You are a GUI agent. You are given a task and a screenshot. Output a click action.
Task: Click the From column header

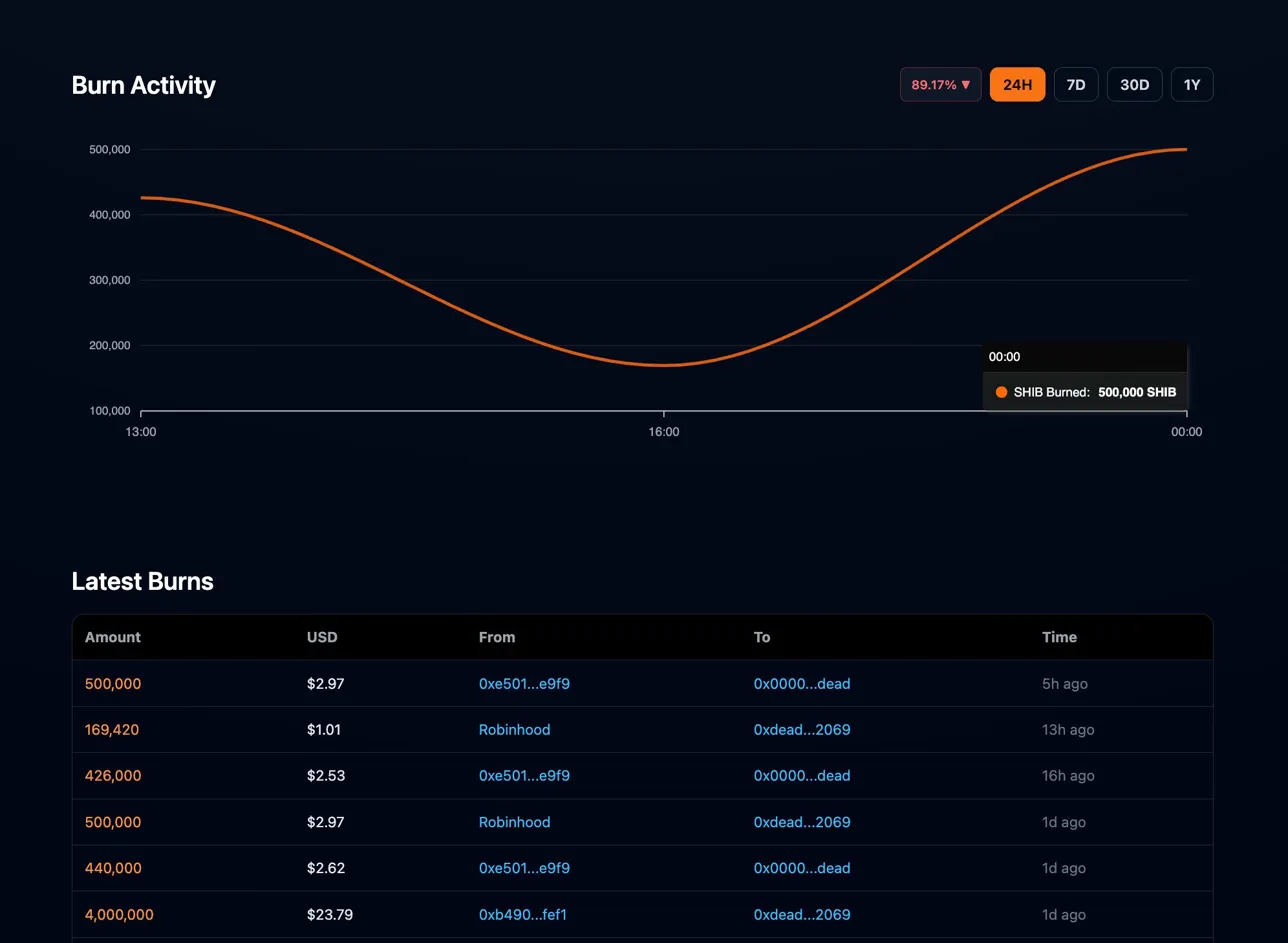(x=497, y=637)
